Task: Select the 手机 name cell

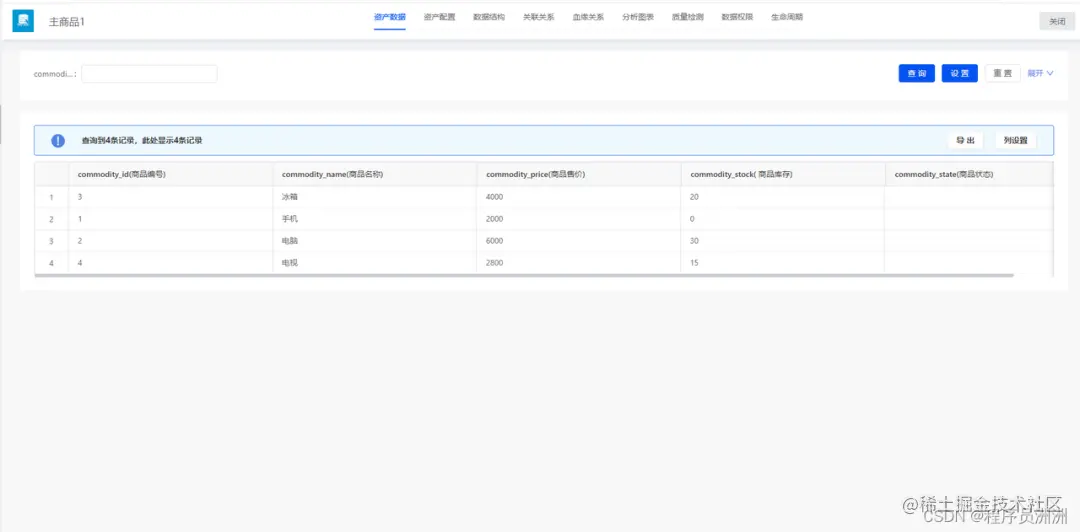Action: point(375,219)
